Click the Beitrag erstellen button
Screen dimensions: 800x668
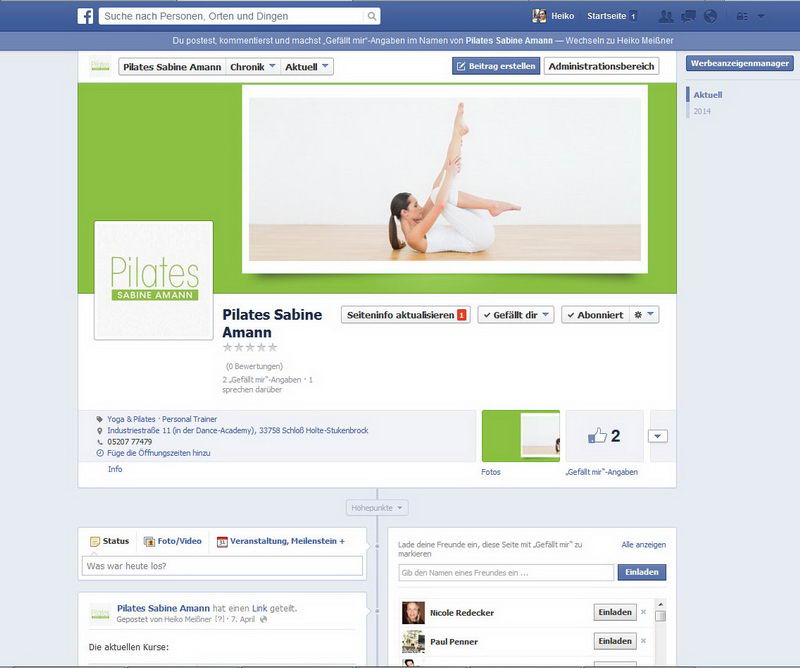tap(496, 66)
